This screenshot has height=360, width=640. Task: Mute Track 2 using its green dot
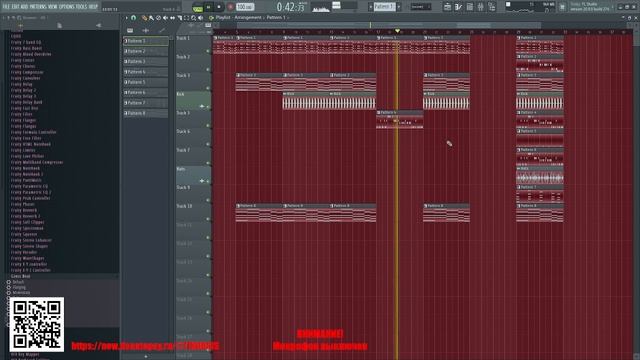point(208,70)
